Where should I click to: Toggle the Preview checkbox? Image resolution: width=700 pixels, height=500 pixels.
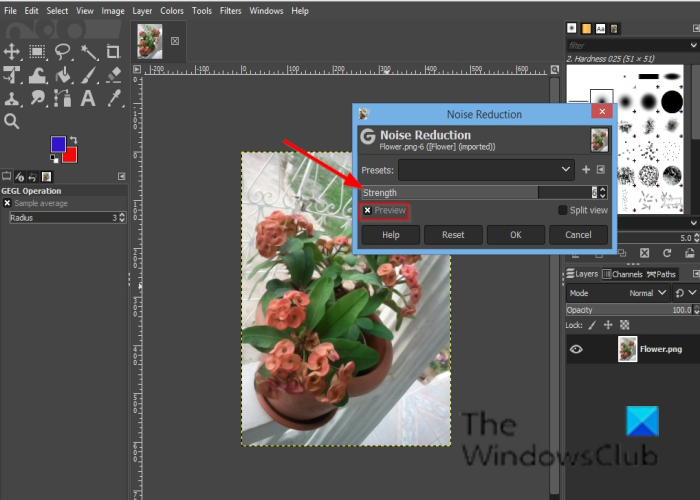(368, 211)
